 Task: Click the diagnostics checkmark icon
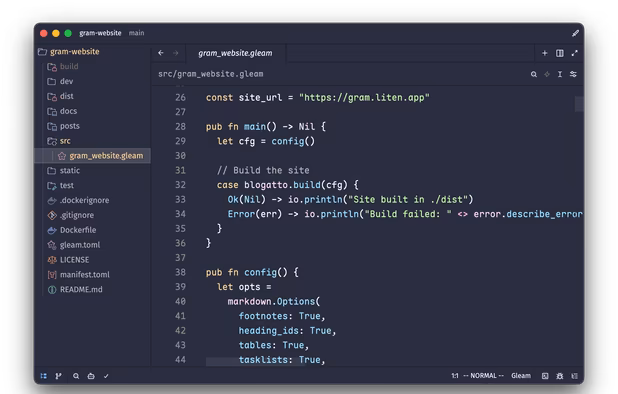106,376
